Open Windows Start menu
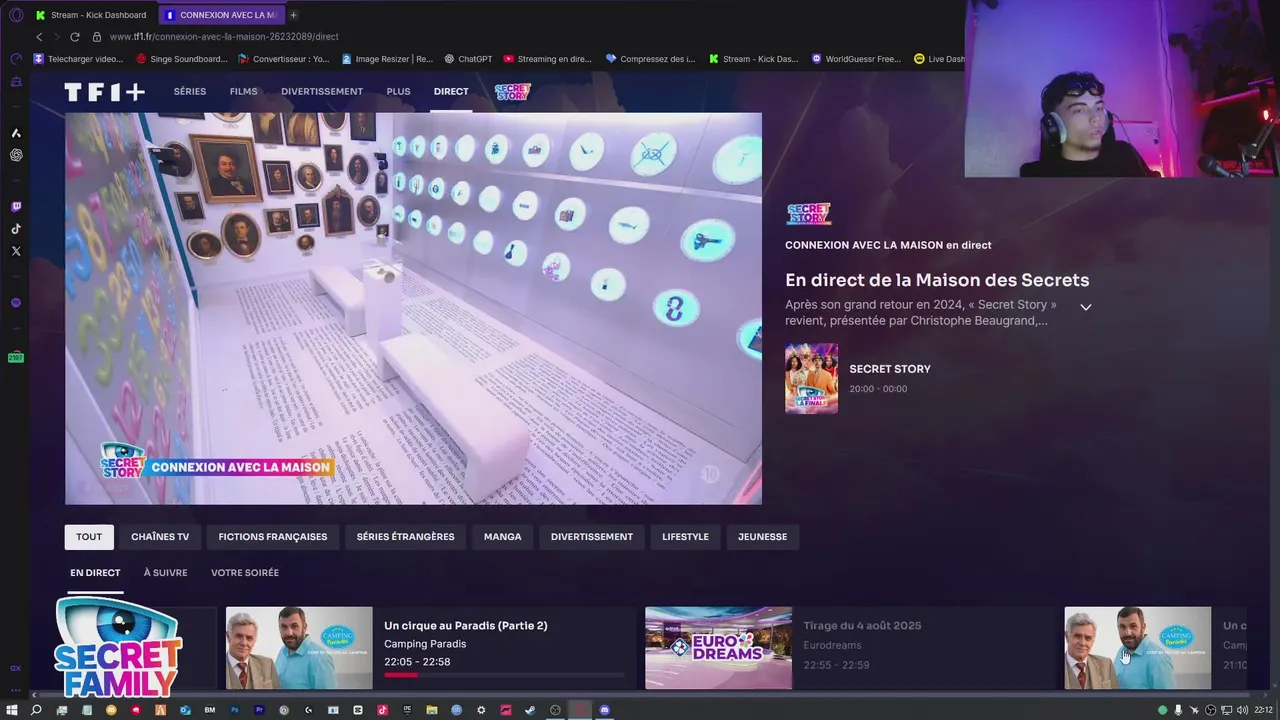This screenshot has width=1280, height=720. (x=12, y=710)
